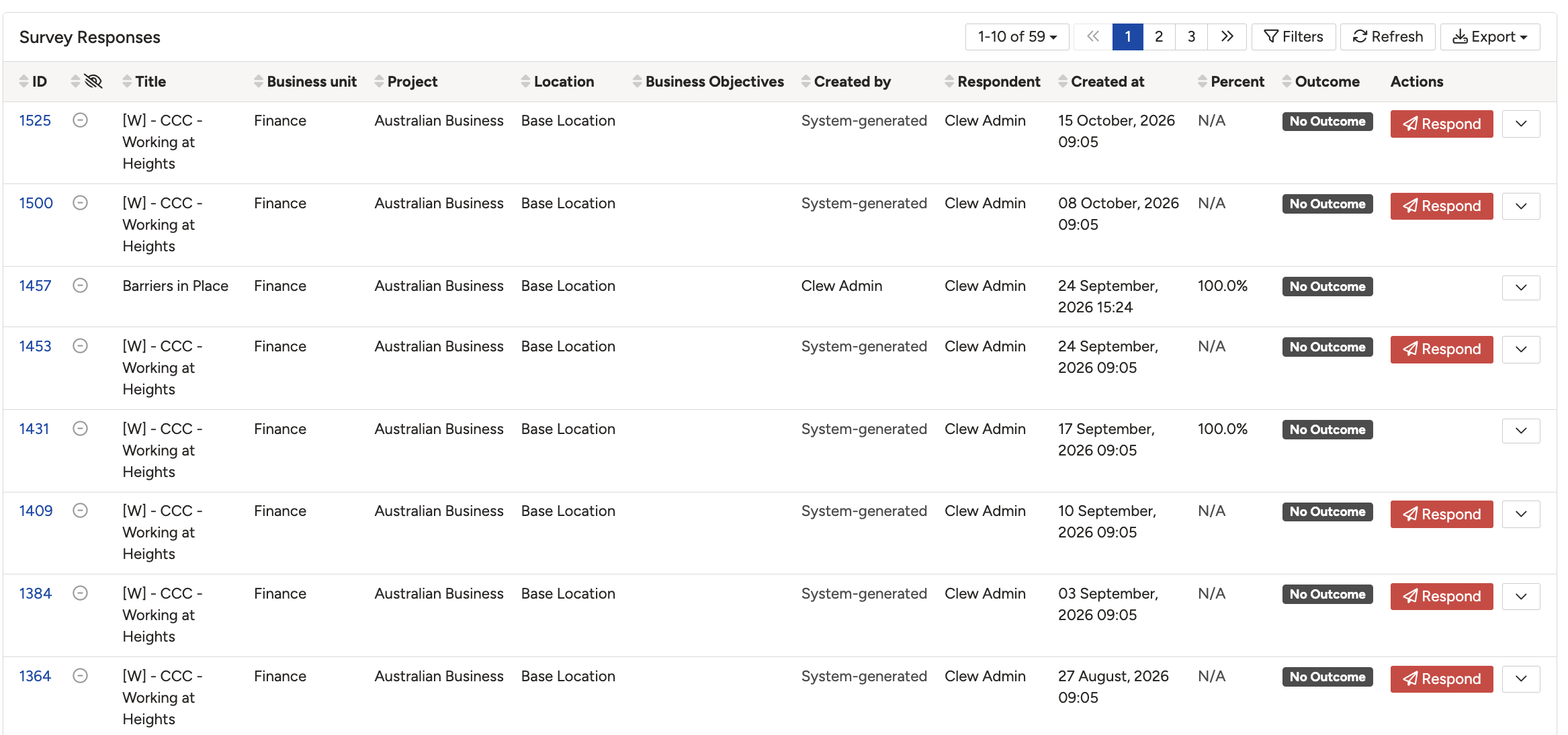Viewport: 1568px width, 735px height.
Task: Click Respond for survey 1453
Action: pyautogui.click(x=1442, y=349)
